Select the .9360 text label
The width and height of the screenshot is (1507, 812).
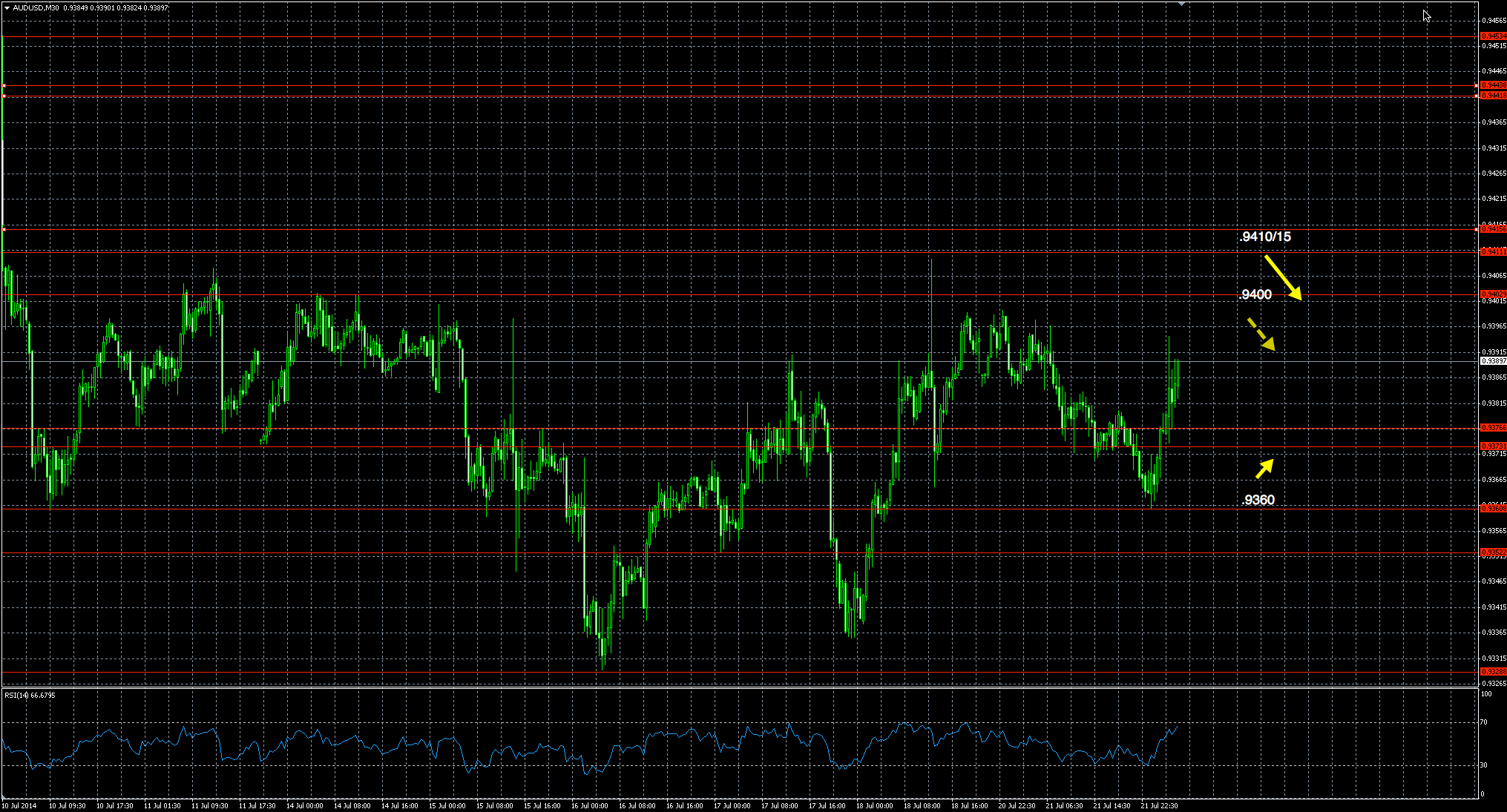[x=1258, y=500]
